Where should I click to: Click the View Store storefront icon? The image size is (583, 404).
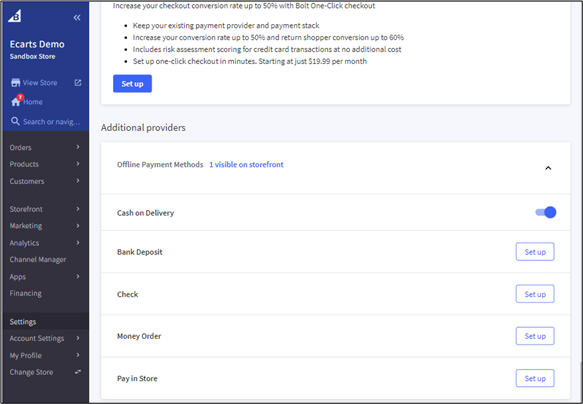(x=15, y=83)
